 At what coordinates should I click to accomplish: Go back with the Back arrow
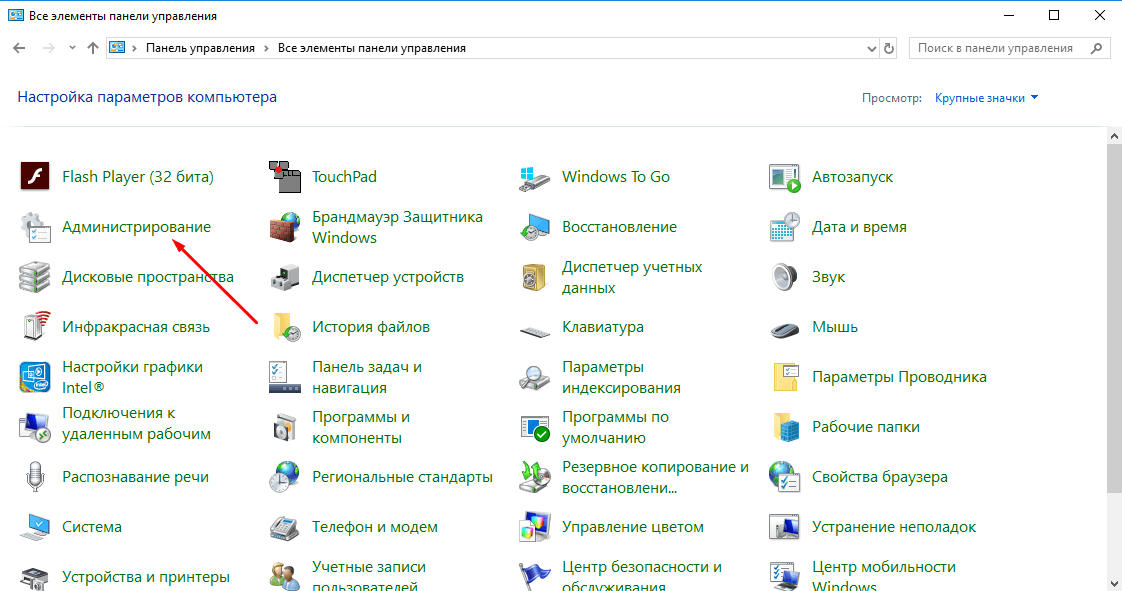[x=19, y=48]
